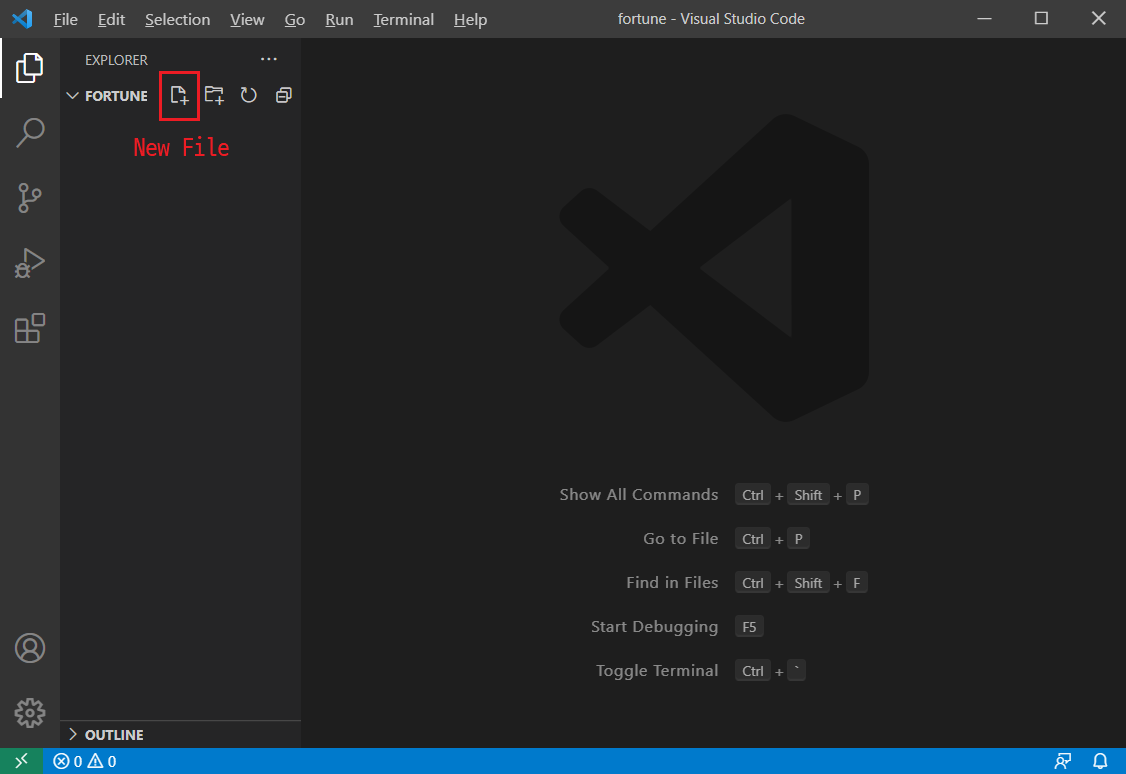Open the Edit menu
Screen dimensions: 1126x774
(x=111, y=19)
